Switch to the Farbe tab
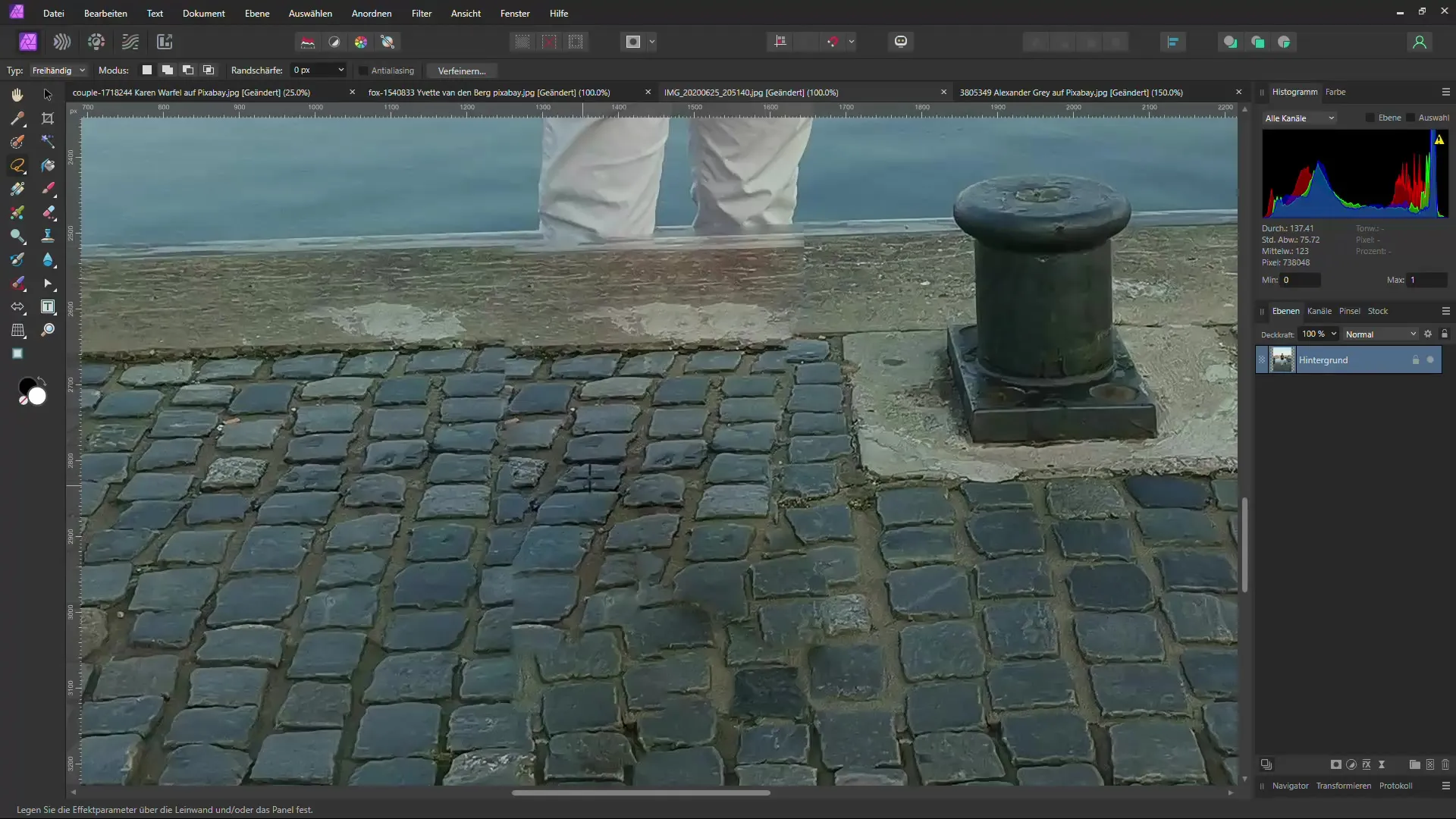The width and height of the screenshot is (1456, 819). 1335,92
